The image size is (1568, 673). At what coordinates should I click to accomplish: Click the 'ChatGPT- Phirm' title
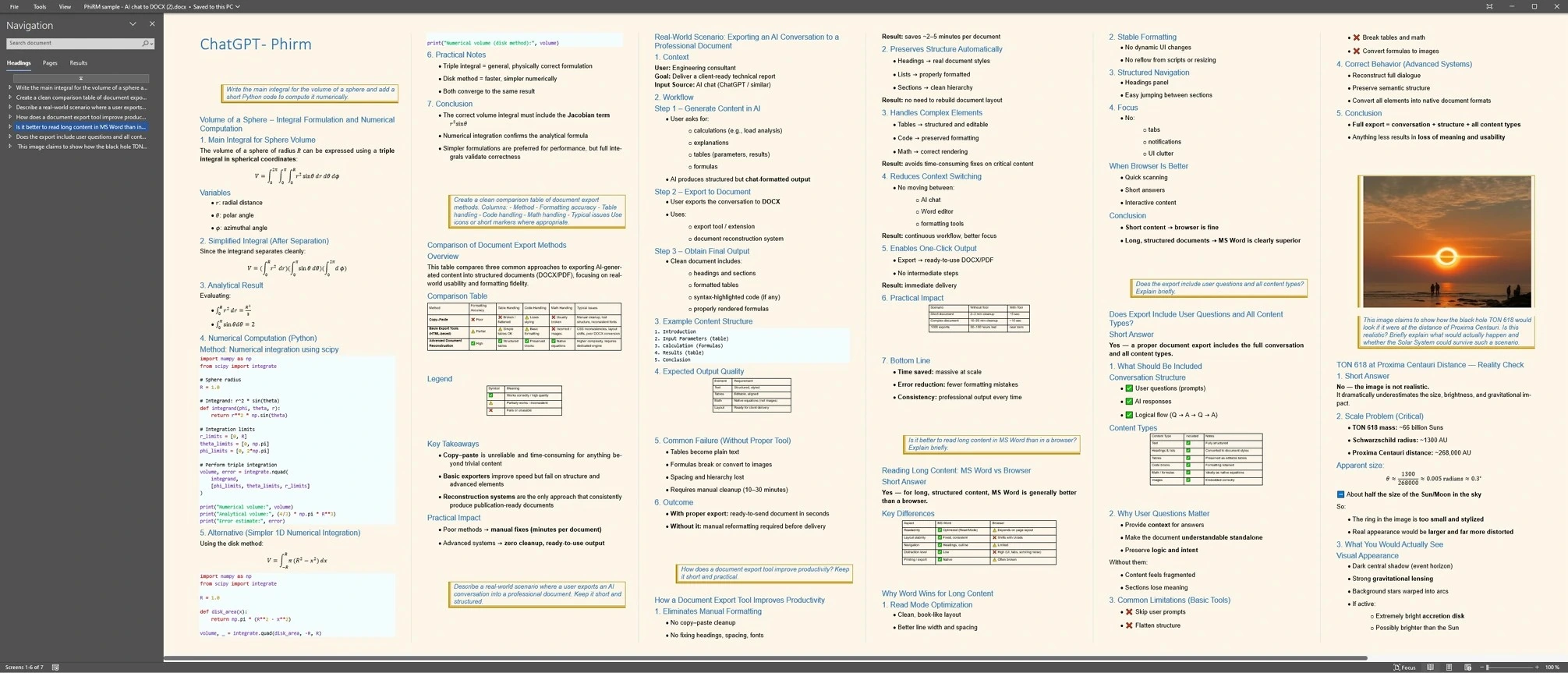pyautogui.click(x=256, y=44)
